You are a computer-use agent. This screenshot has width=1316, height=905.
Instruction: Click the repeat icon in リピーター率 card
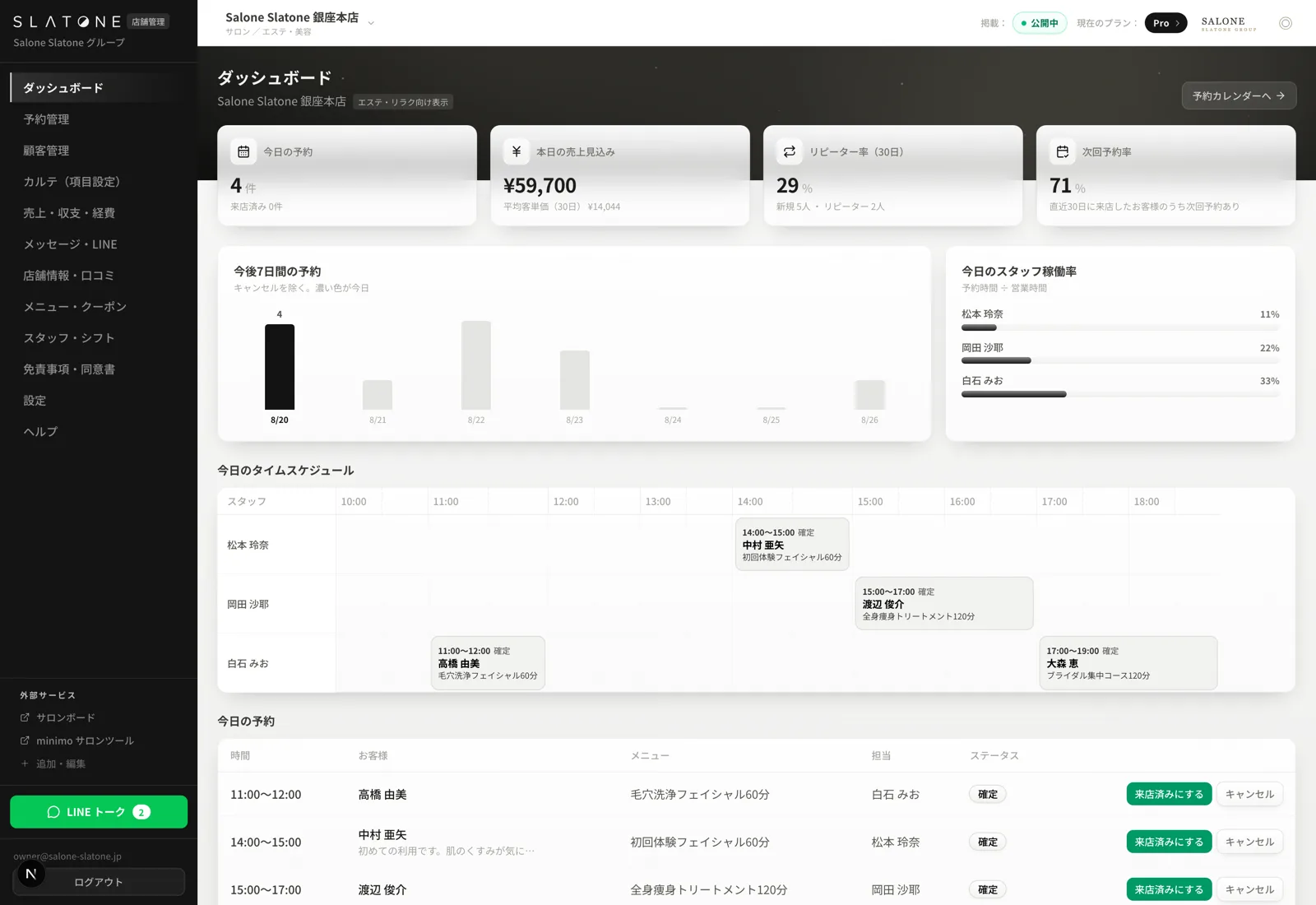click(790, 151)
